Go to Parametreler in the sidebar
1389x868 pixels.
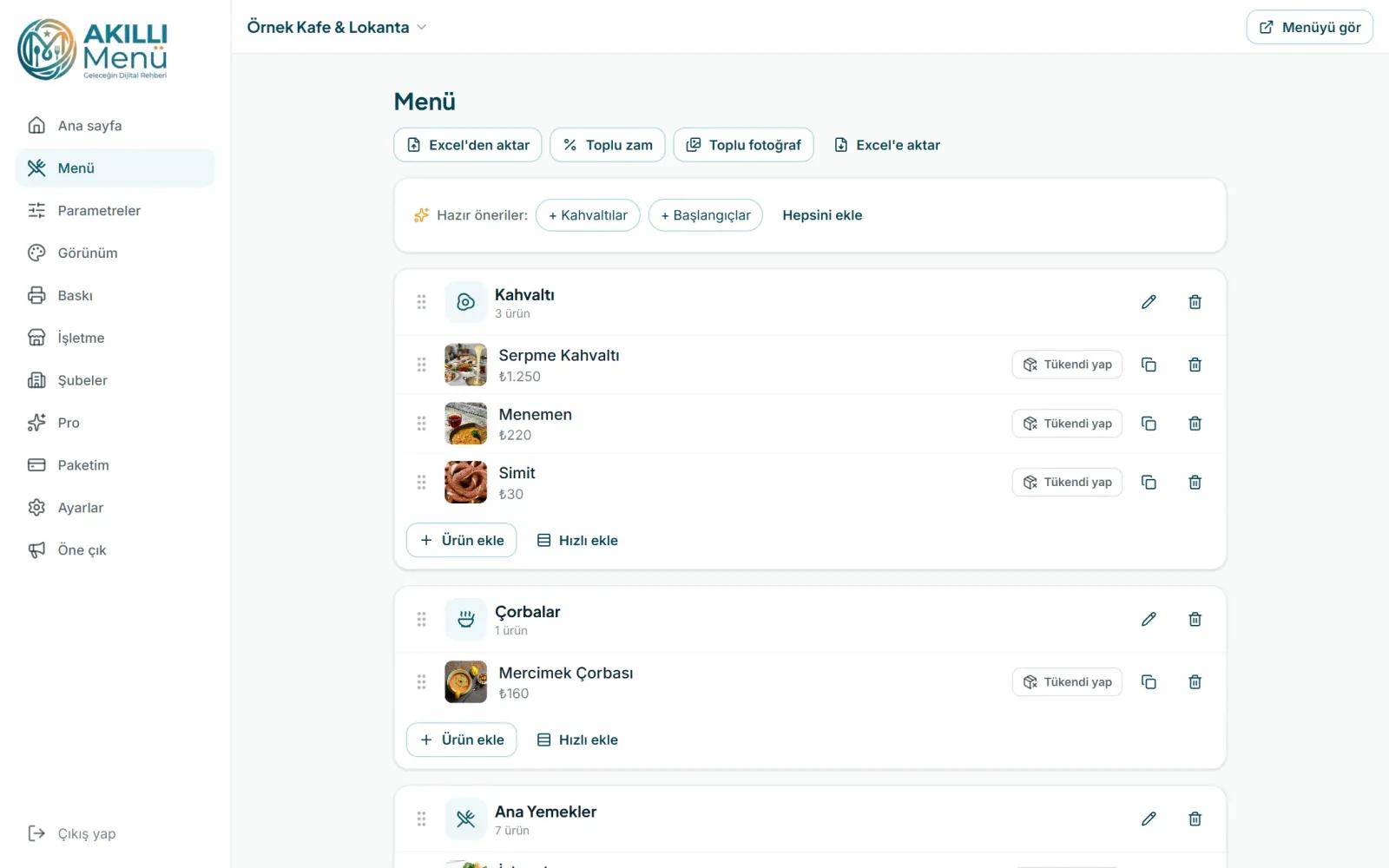coord(115,210)
